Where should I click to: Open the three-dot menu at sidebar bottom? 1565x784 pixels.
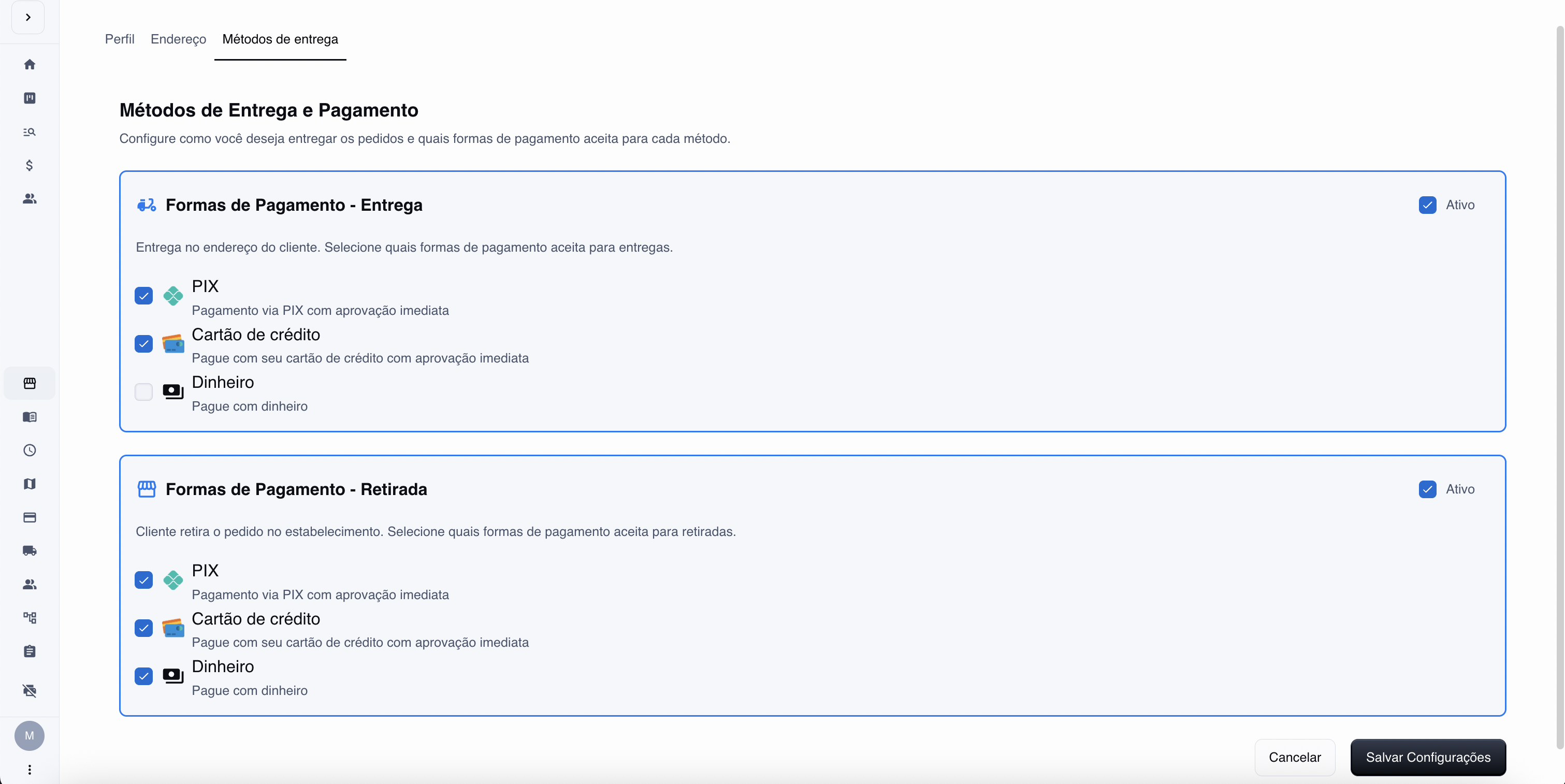tap(29, 770)
